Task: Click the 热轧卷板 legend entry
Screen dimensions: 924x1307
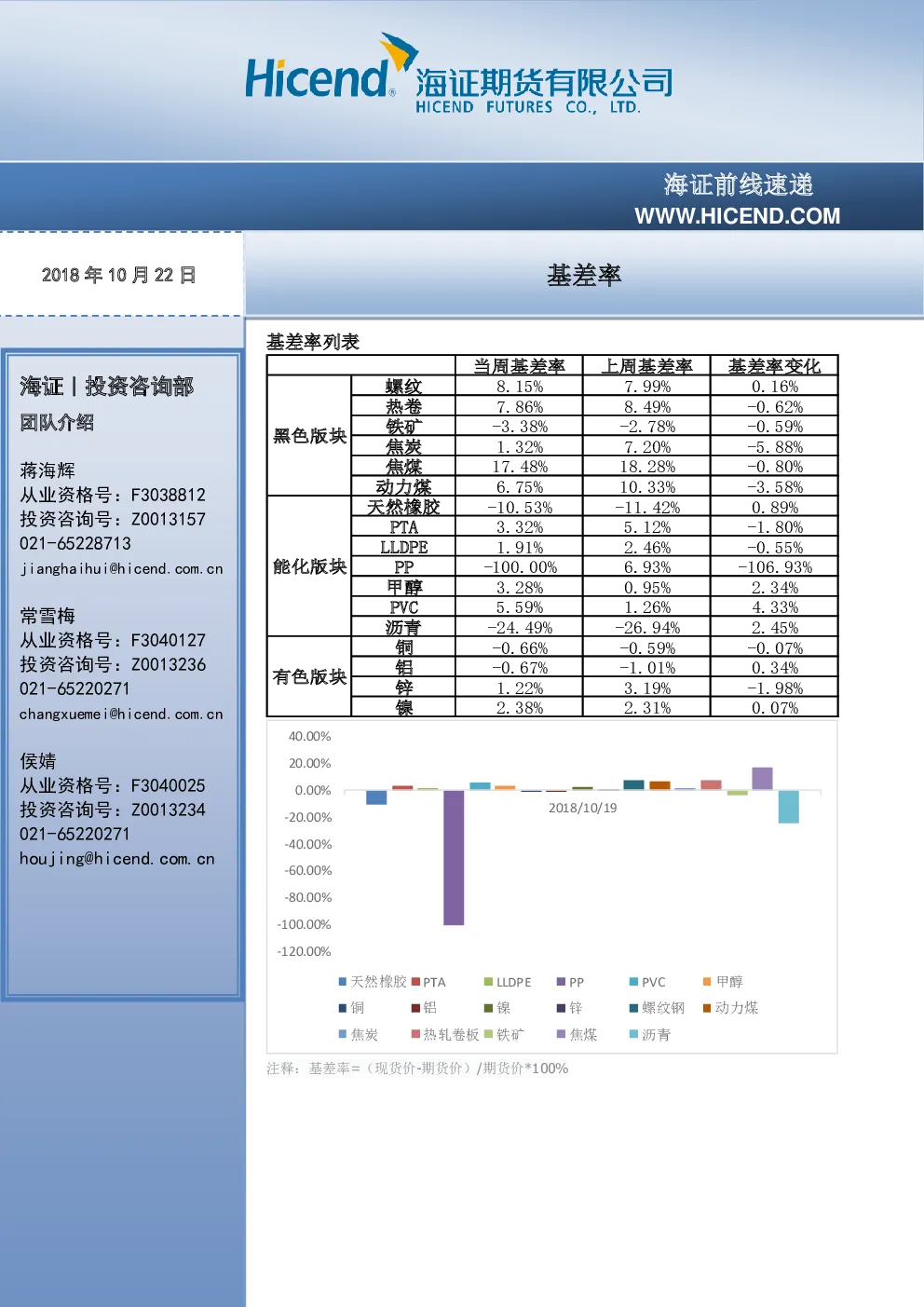Action: coord(445,1035)
